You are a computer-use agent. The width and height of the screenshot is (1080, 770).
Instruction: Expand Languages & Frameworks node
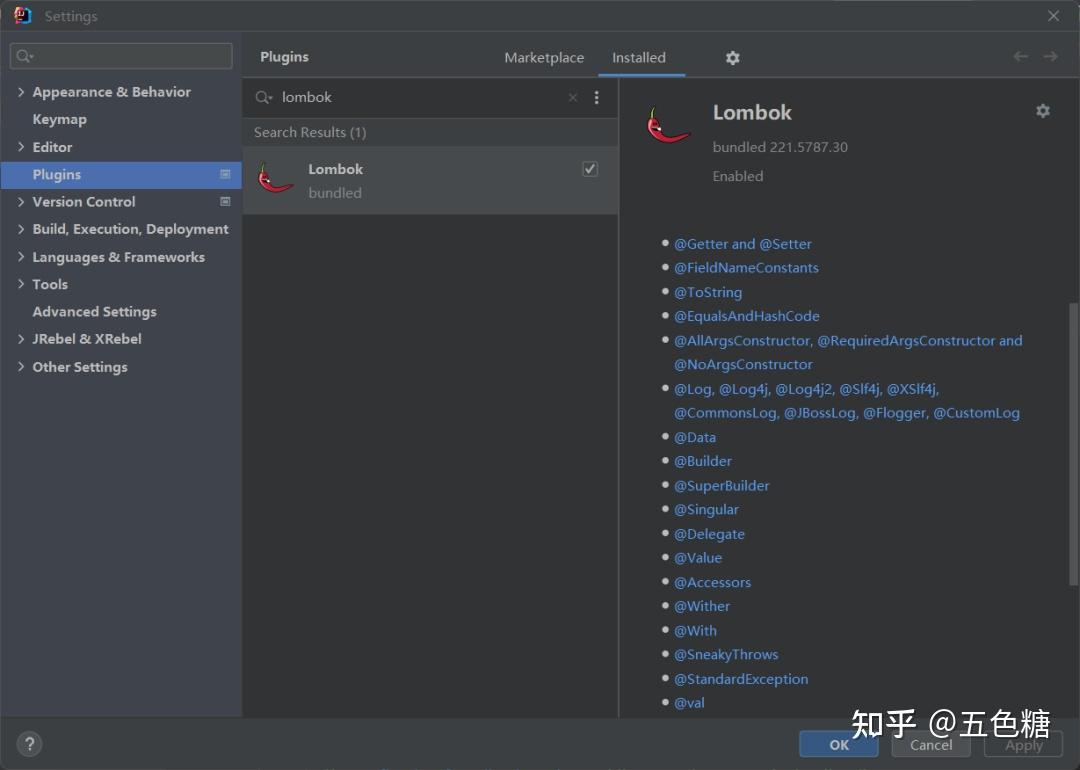coord(21,257)
